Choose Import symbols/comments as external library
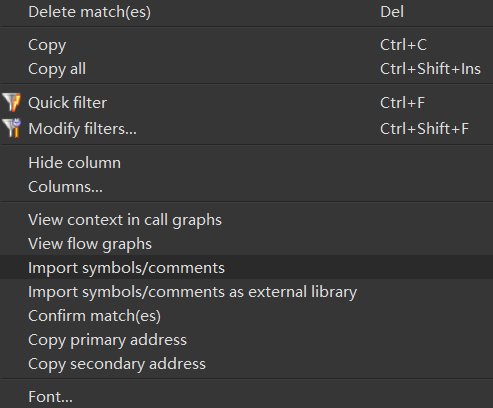Image resolution: width=493 pixels, height=408 pixels. [246, 292]
